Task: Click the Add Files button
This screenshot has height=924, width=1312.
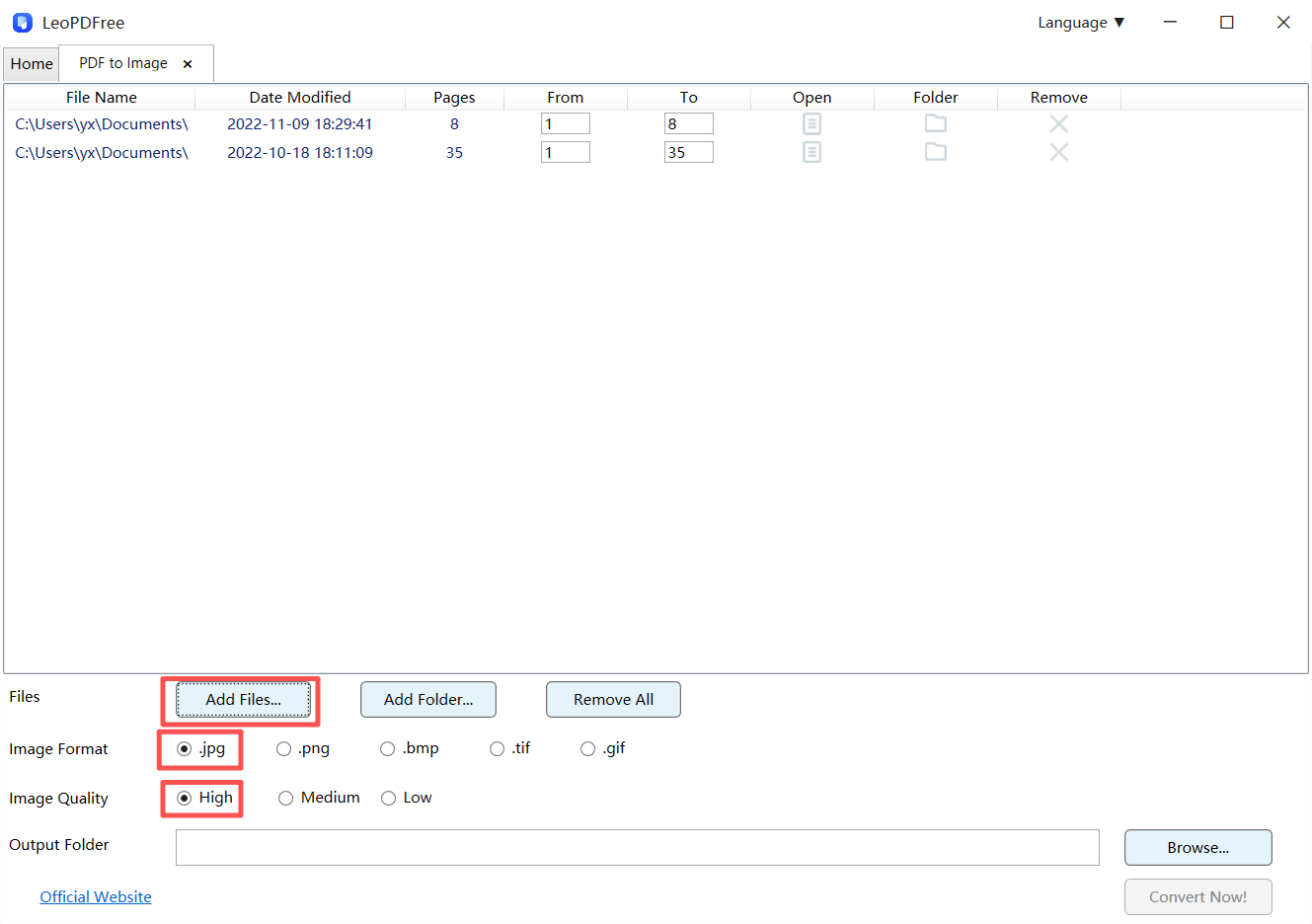Action: click(243, 700)
